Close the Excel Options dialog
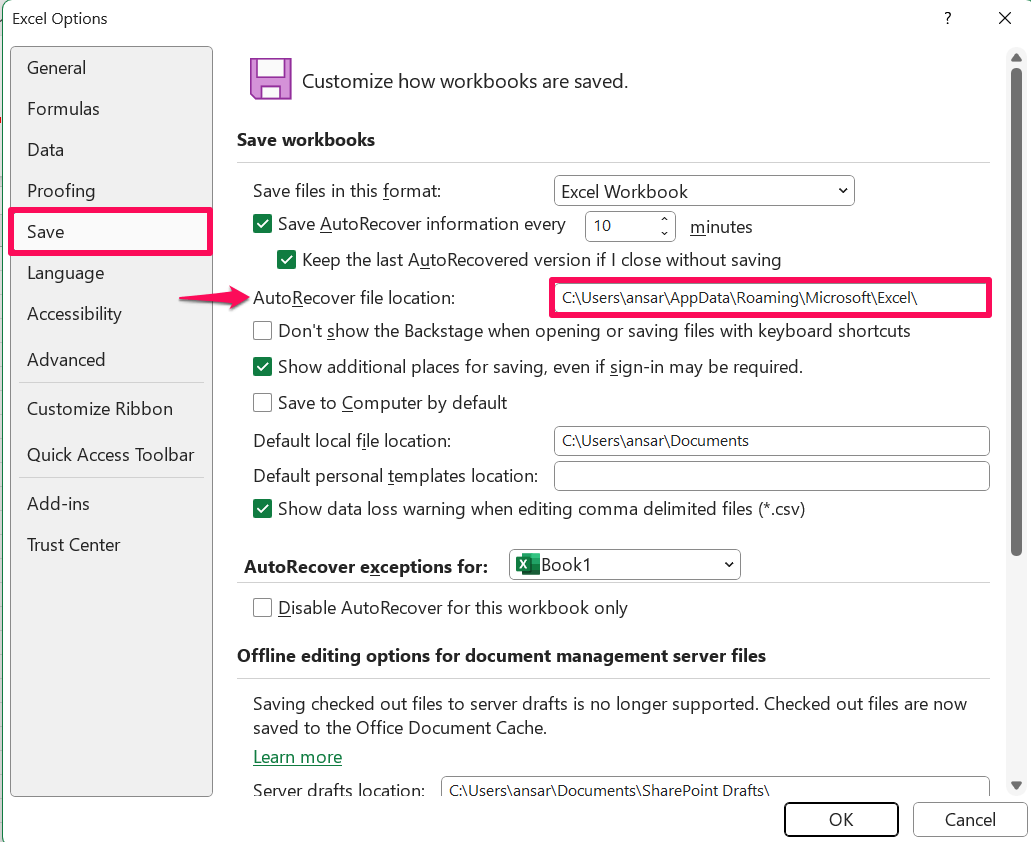The width and height of the screenshot is (1031, 842). (x=1005, y=18)
